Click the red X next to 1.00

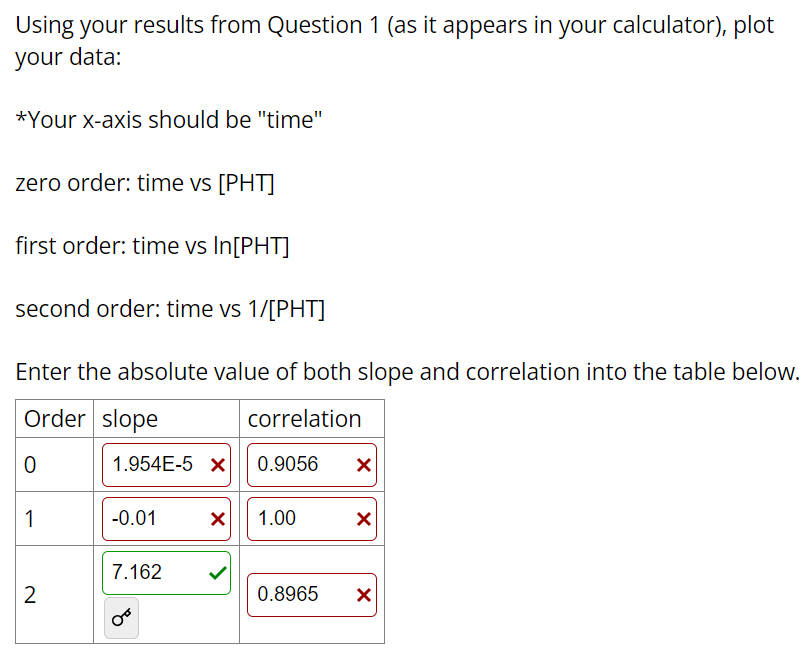click(362, 518)
